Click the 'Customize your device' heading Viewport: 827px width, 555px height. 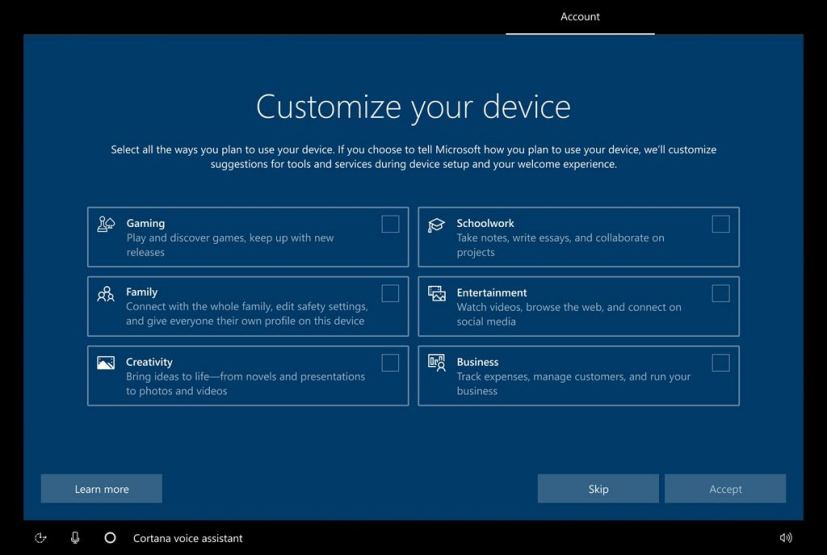[414, 107]
